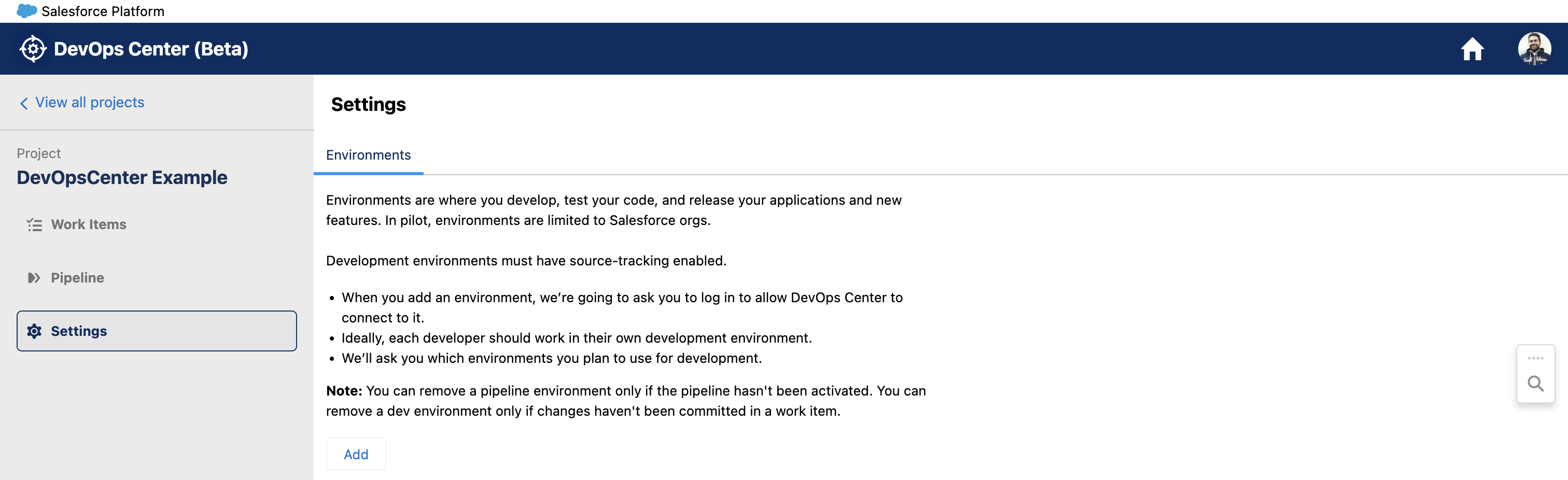Select the Pipeline sidebar entry

click(77, 277)
